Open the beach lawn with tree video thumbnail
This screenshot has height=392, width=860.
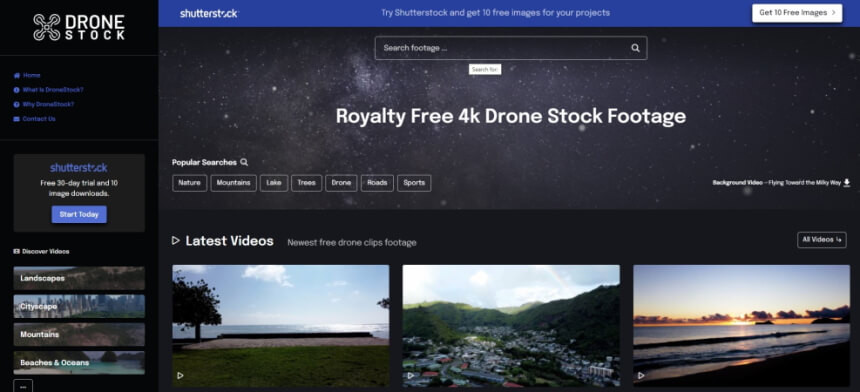pyautogui.click(x=281, y=326)
